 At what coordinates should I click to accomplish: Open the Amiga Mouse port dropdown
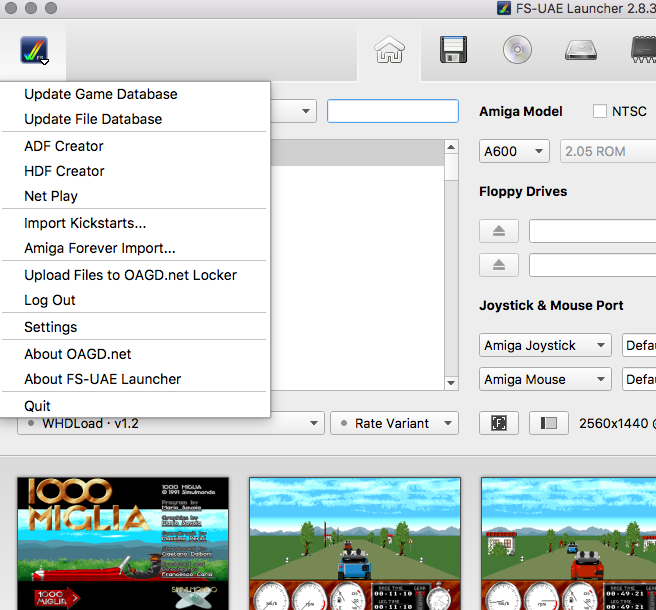545,379
